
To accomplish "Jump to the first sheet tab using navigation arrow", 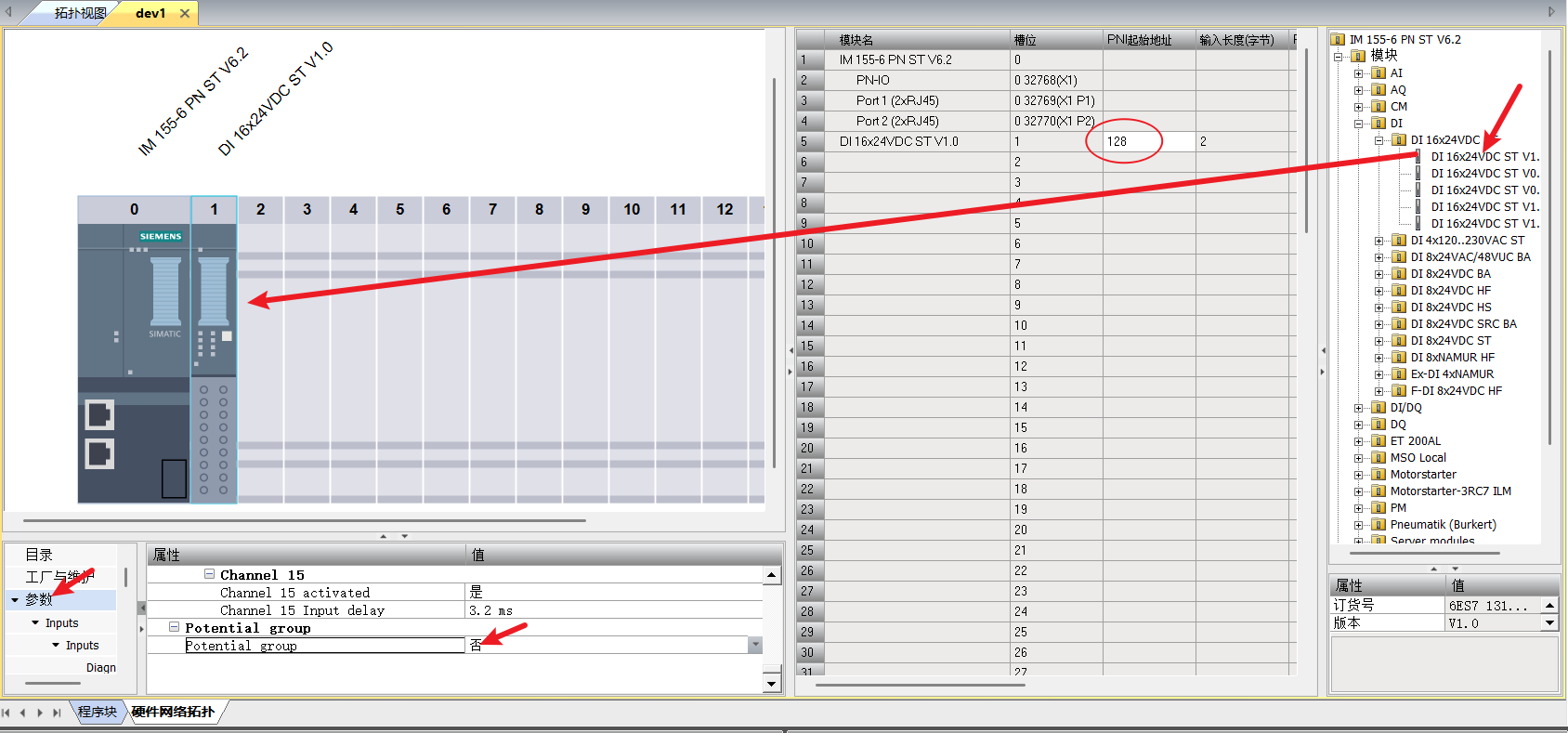I will (x=7, y=713).
